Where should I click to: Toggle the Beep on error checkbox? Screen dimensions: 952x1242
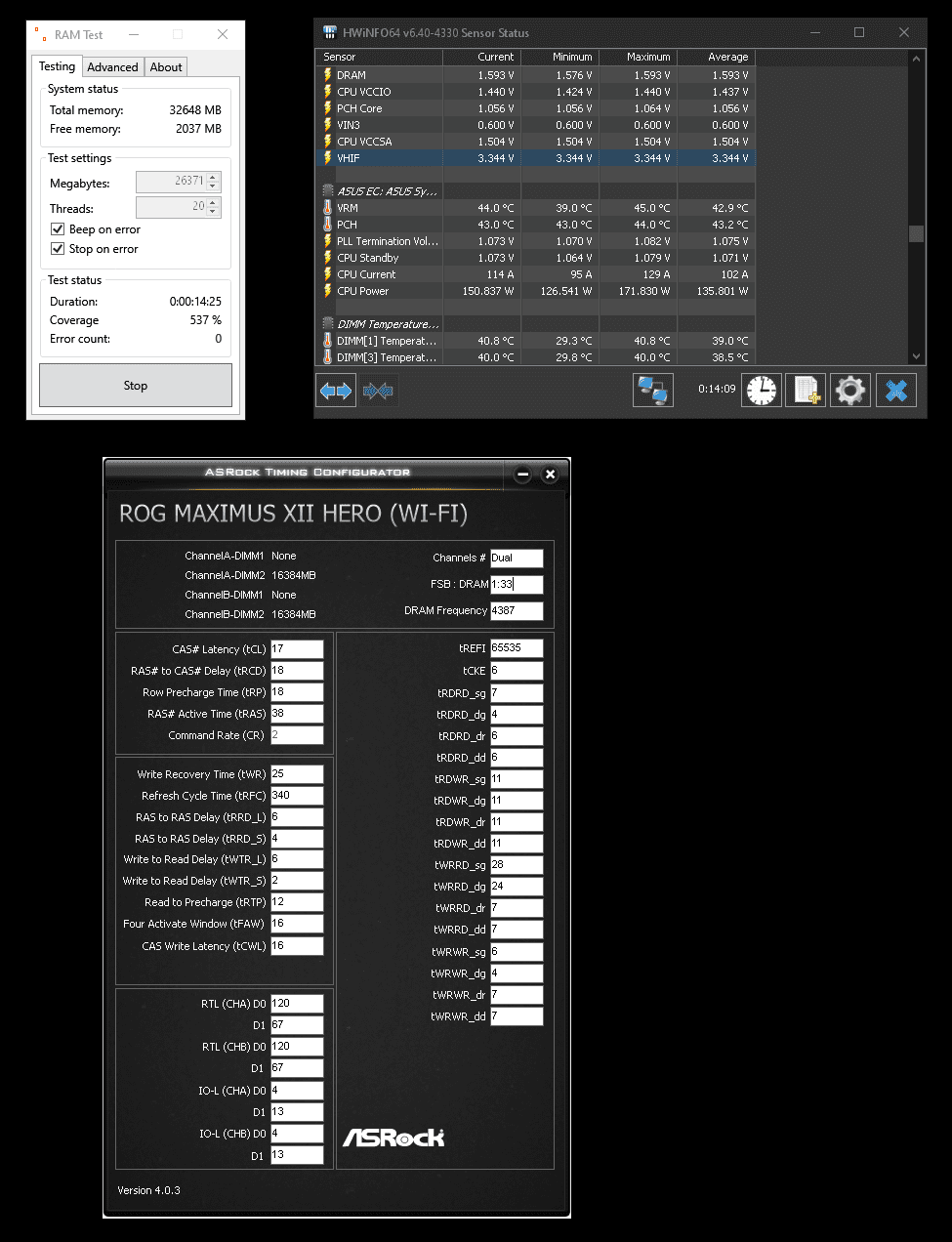pos(58,229)
